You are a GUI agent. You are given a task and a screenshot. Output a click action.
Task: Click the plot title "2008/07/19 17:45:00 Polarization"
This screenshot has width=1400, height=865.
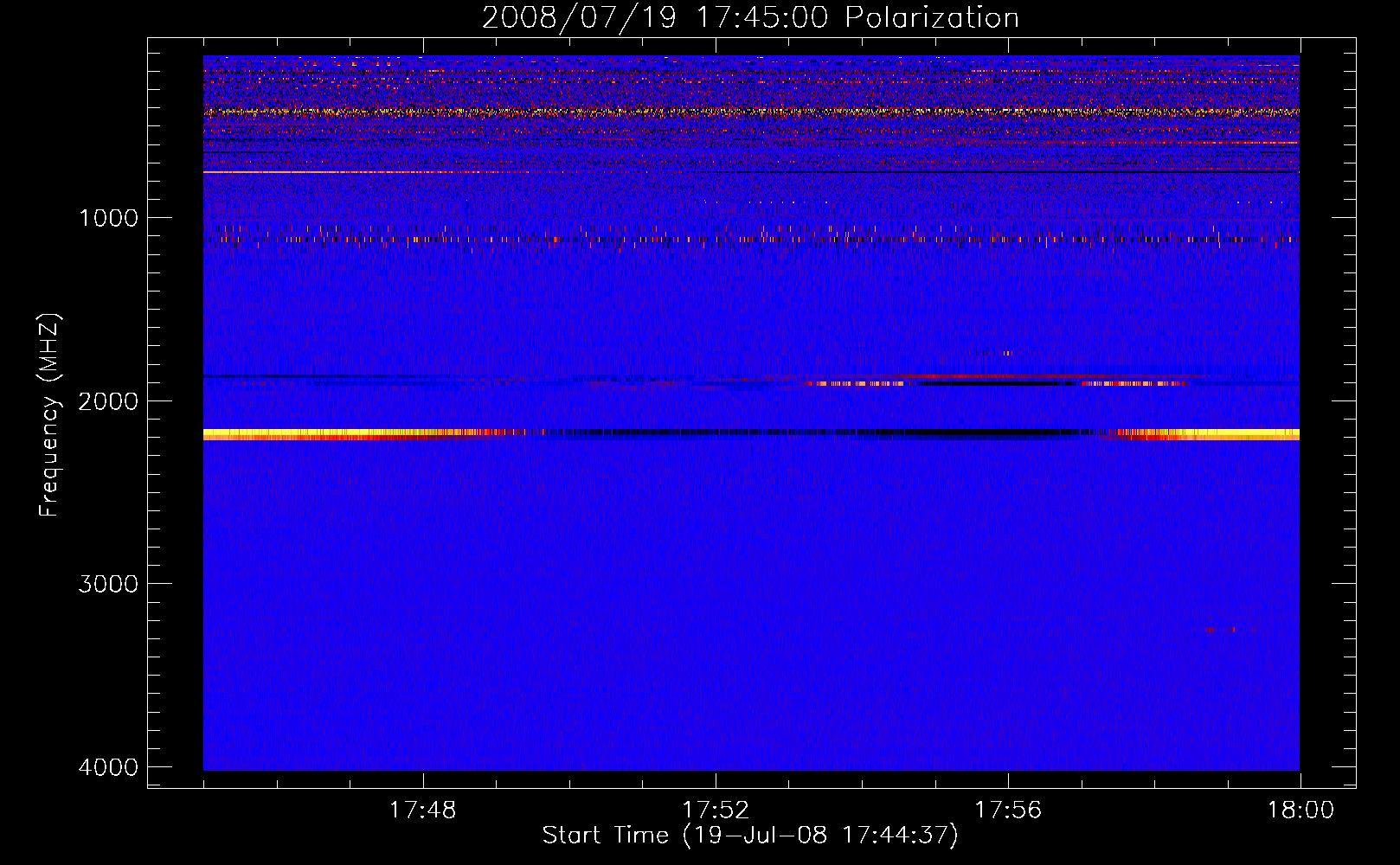click(x=750, y=18)
